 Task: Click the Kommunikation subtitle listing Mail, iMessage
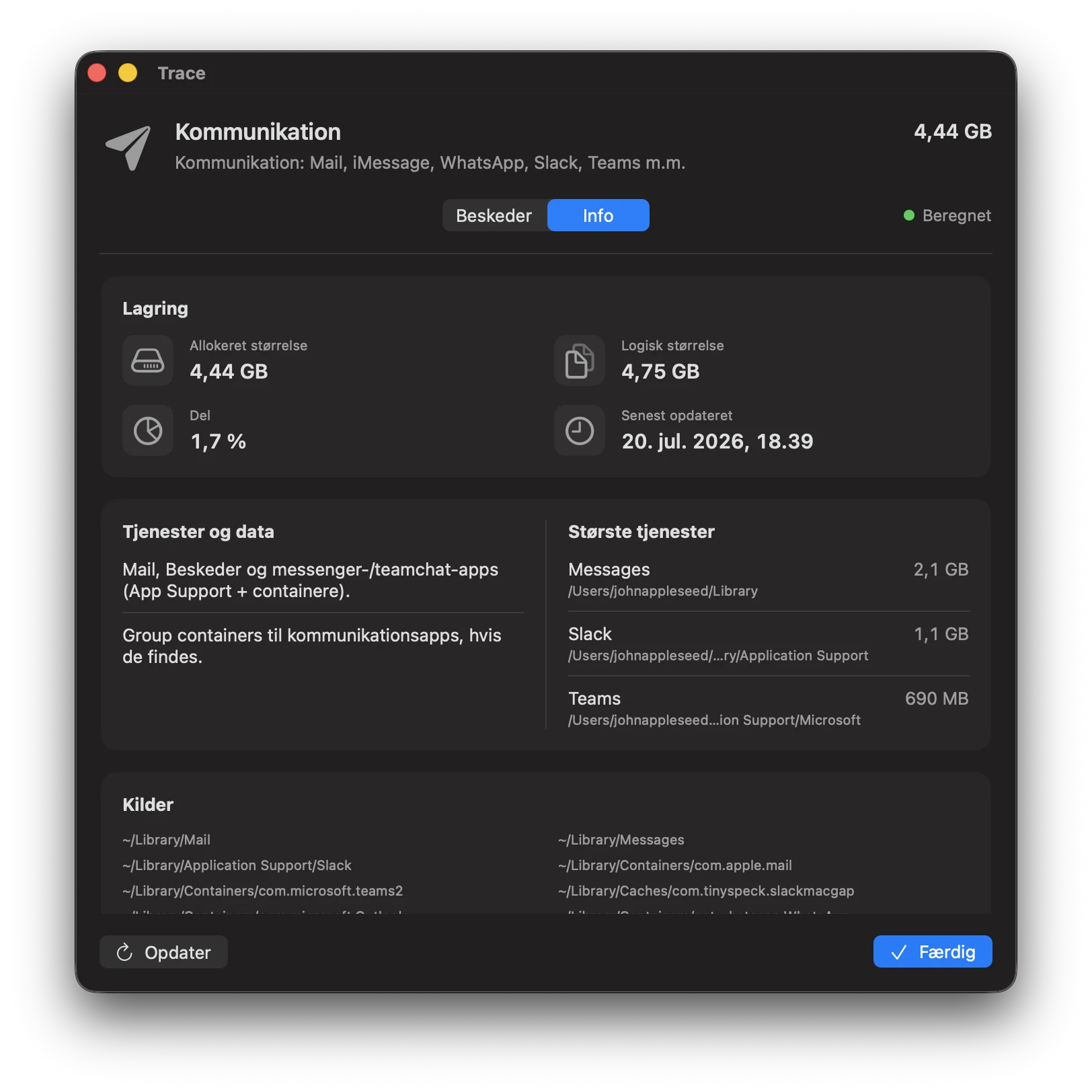pyautogui.click(x=430, y=163)
